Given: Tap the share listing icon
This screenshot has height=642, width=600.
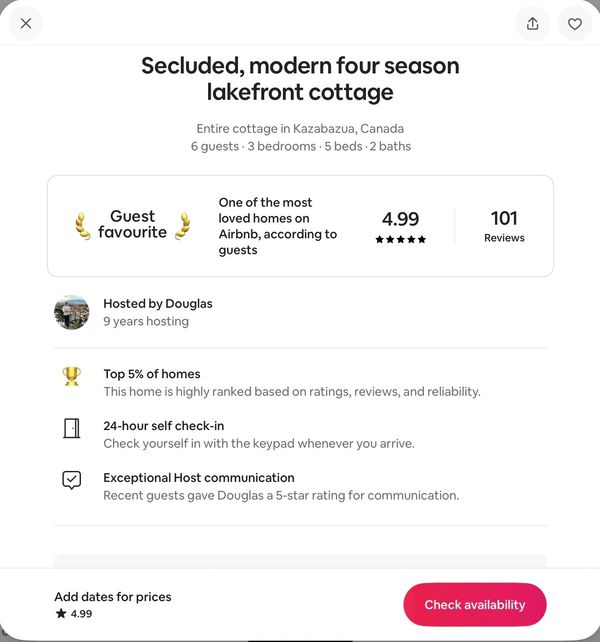Looking at the screenshot, I should (533, 23).
